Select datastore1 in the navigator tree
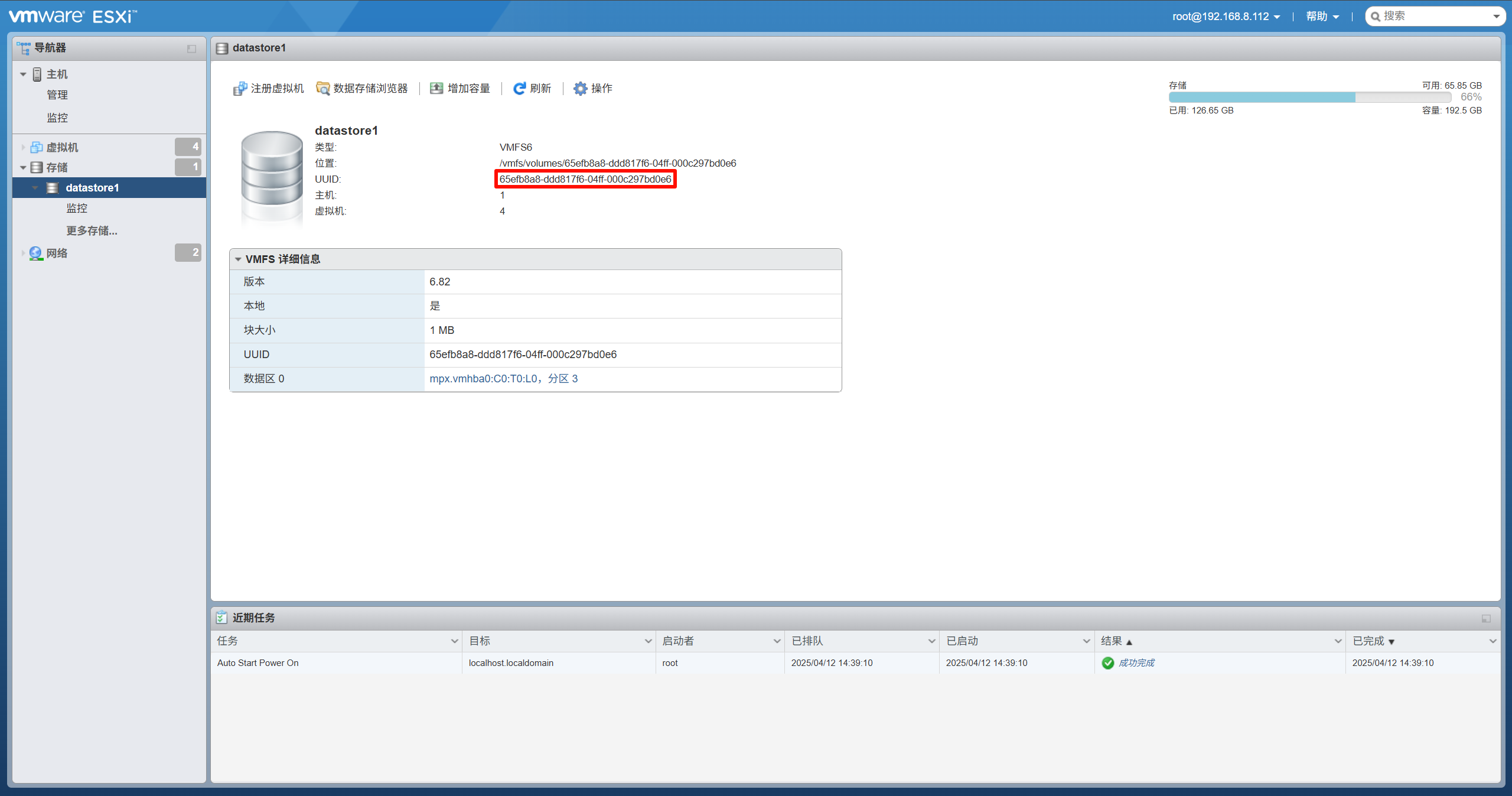The width and height of the screenshot is (1512, 796). [x=109, y=188]
